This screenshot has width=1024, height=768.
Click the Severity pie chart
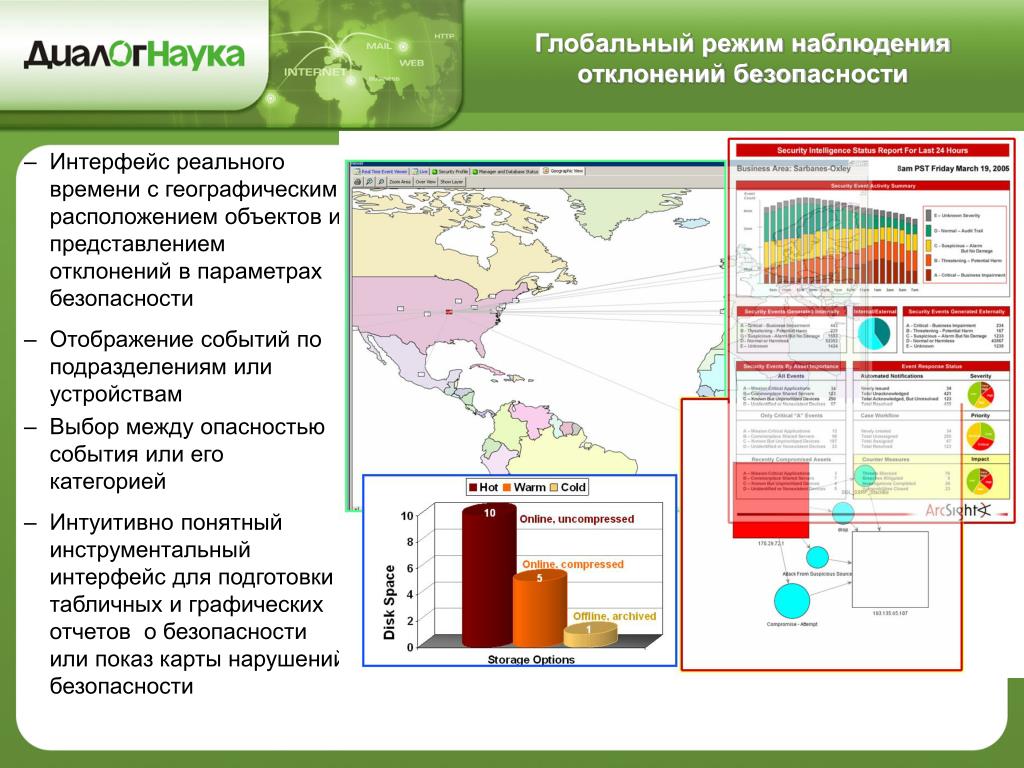coord(980,394)
